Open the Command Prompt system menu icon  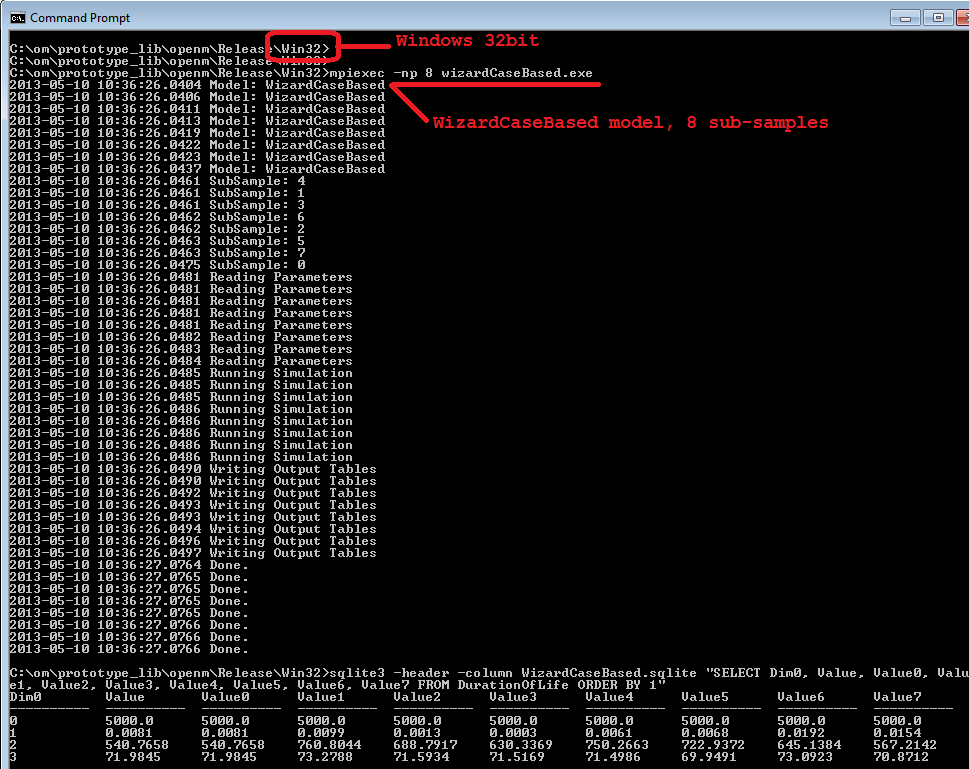point(17,17)
